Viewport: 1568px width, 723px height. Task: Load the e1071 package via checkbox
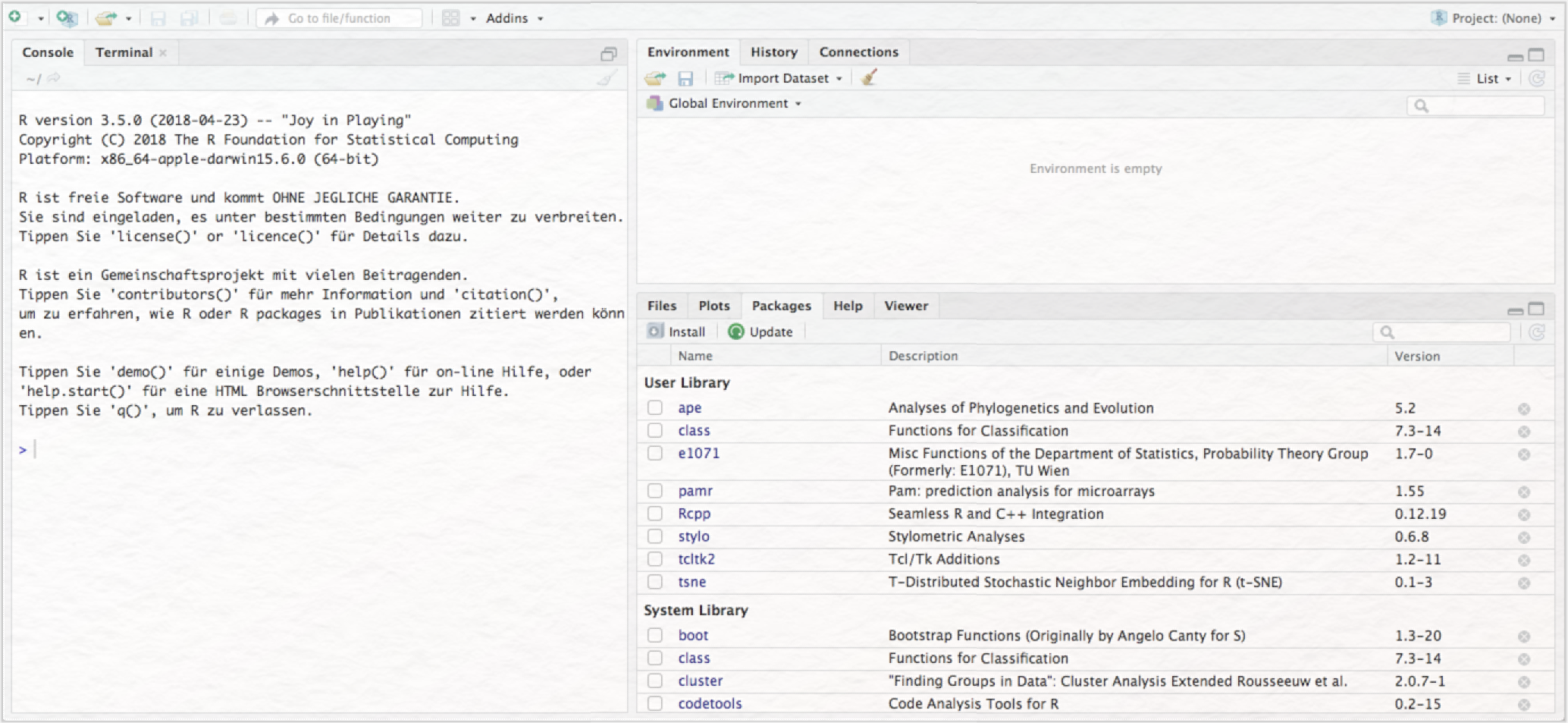coord(655,453)
